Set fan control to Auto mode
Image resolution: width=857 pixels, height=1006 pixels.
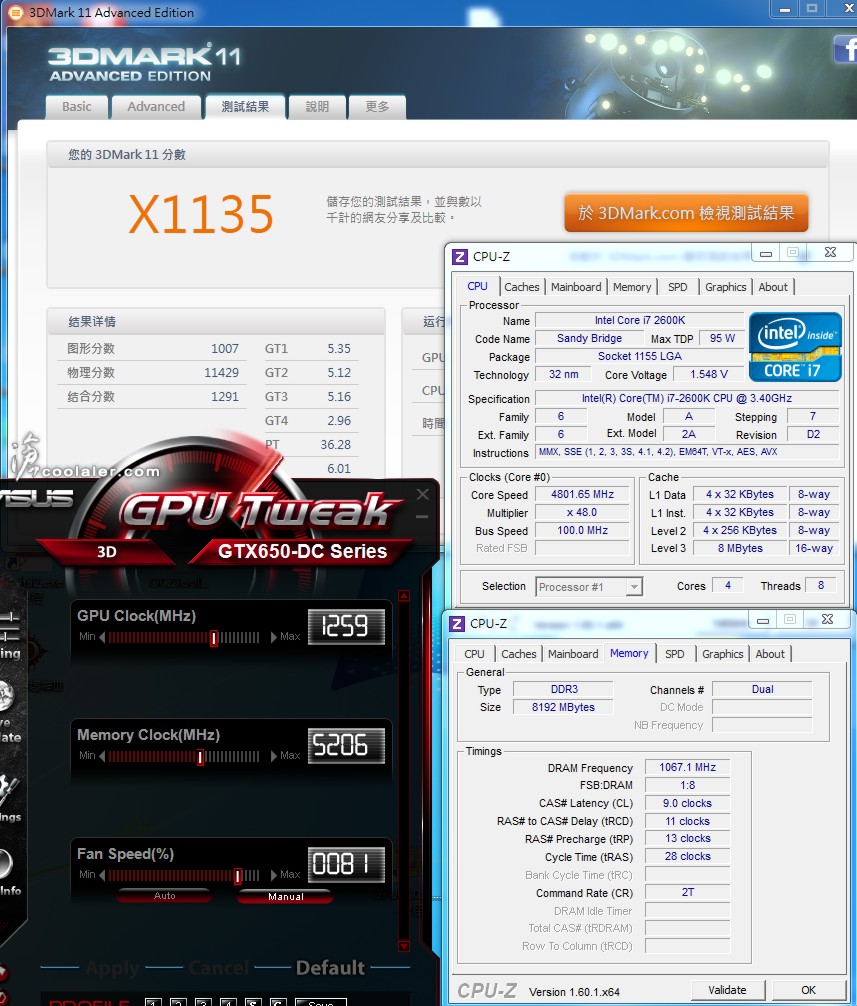click(x=165, y=896)
